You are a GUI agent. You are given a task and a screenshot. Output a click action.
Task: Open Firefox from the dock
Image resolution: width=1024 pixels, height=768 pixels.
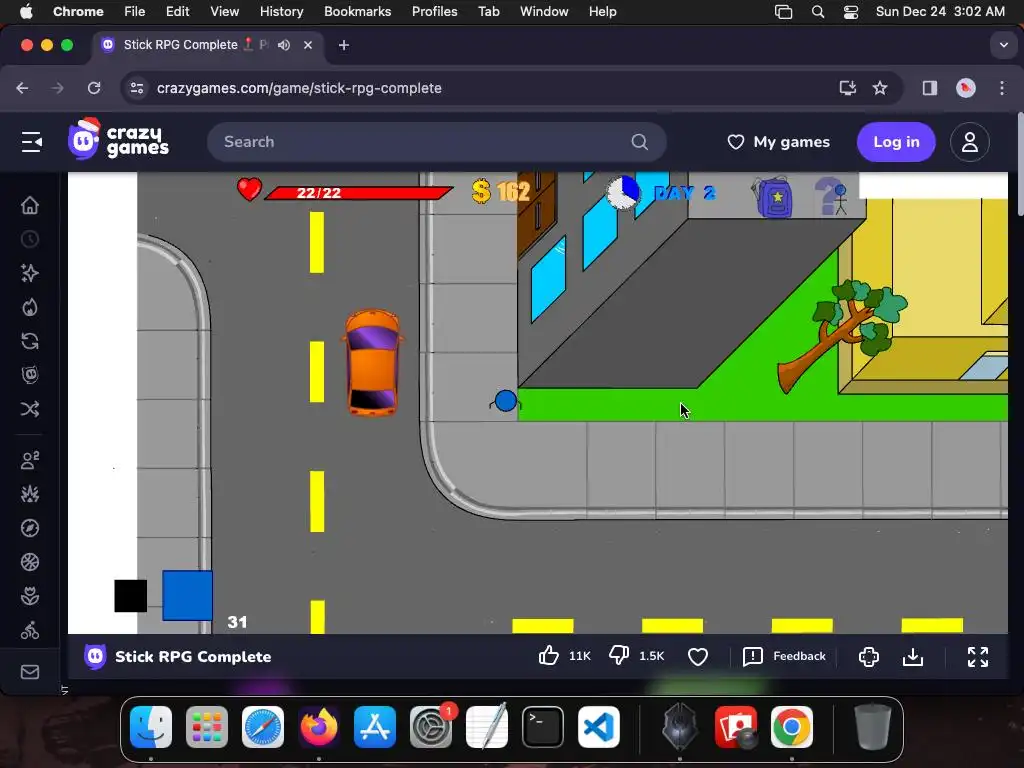[x=319, y=727]
